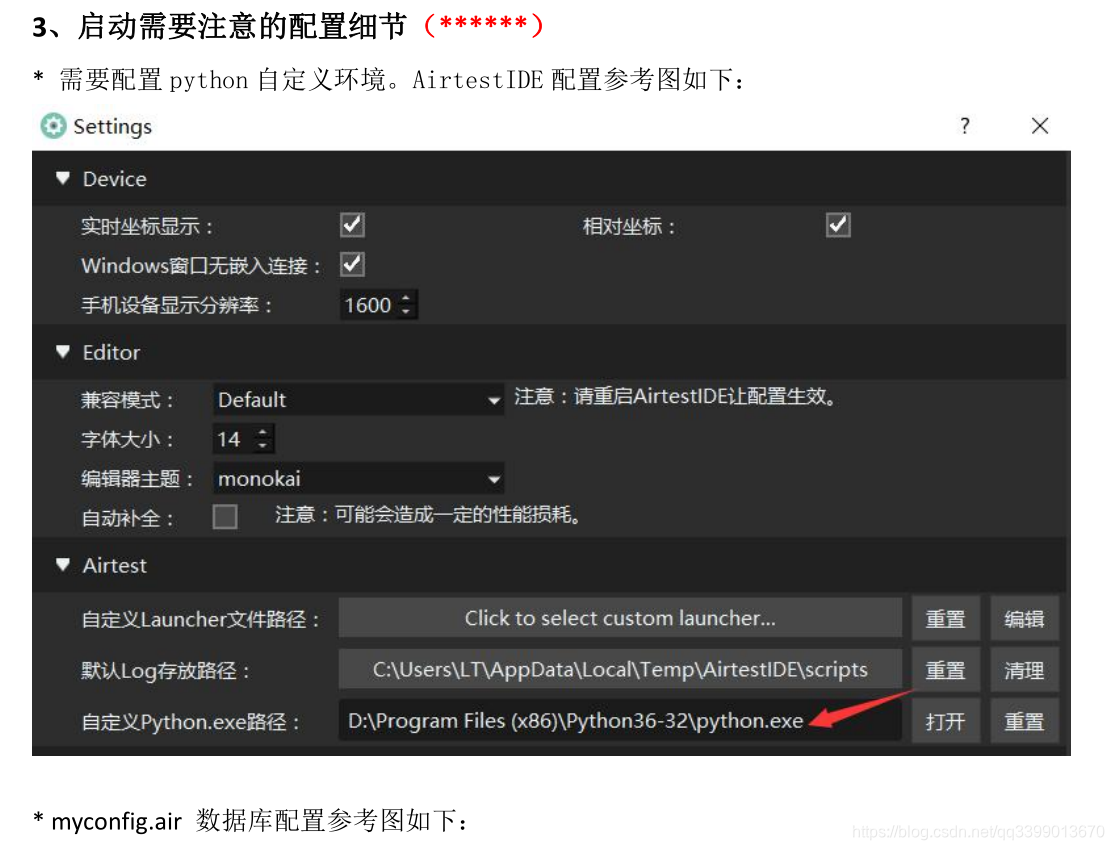Enable the 自动补全 checkbox

point(225,517)
